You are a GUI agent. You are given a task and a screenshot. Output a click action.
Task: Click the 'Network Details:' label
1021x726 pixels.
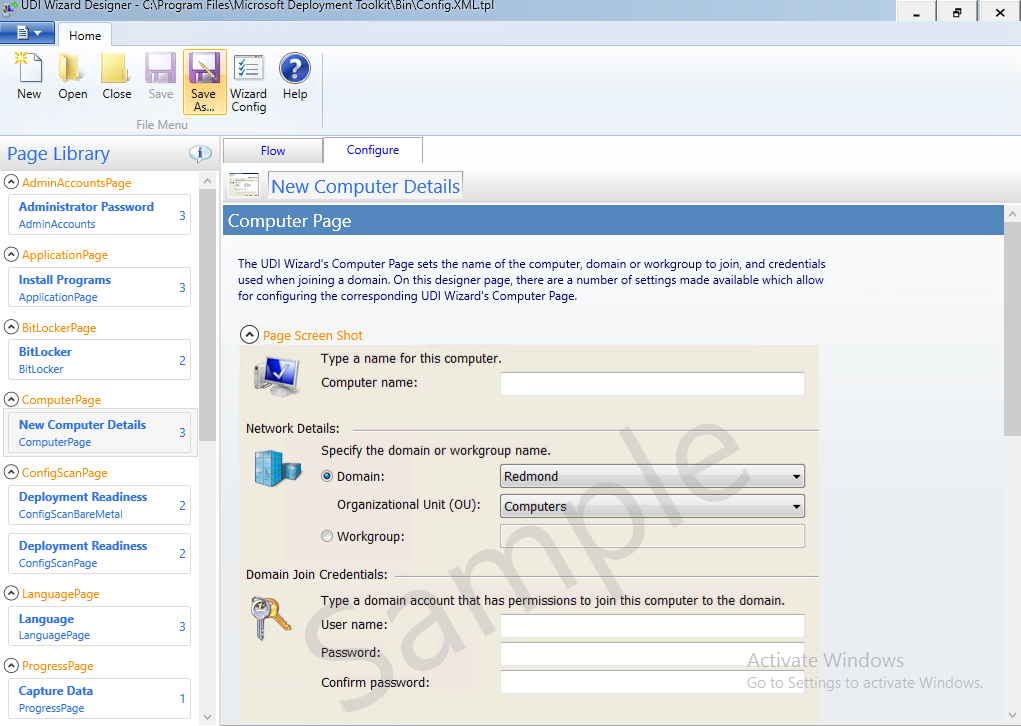[292, 428]
